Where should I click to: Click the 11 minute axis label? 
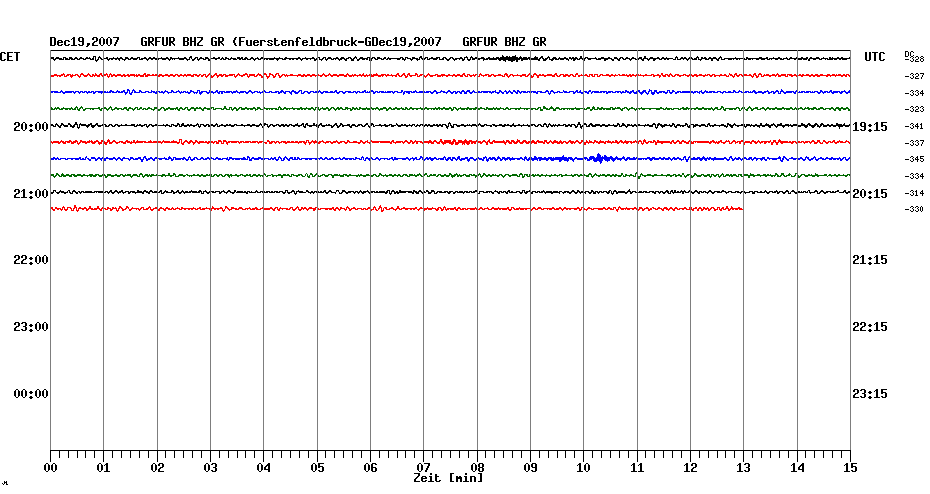coord(637,468)
